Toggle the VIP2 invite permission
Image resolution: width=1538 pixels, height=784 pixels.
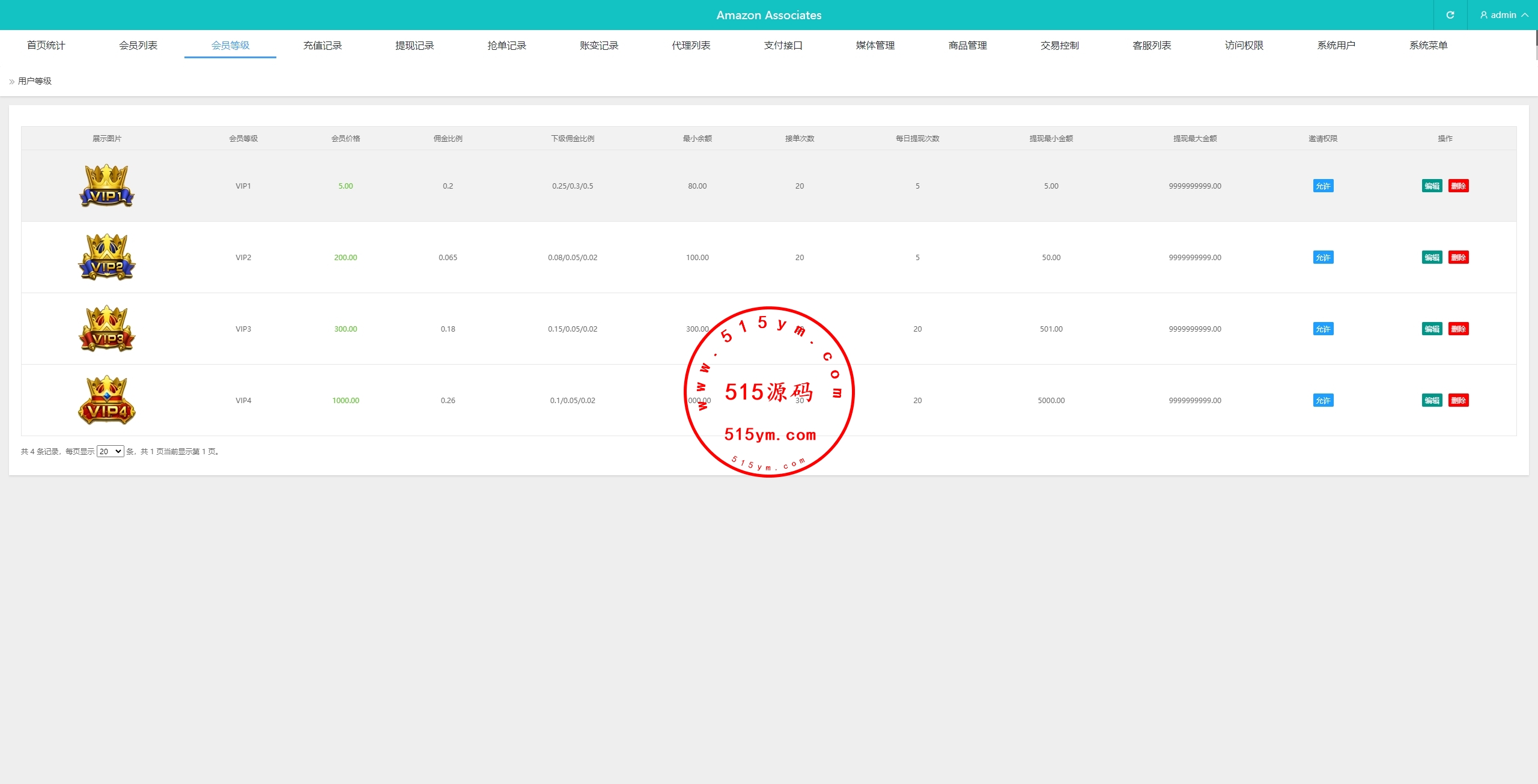pos(1323,258)
